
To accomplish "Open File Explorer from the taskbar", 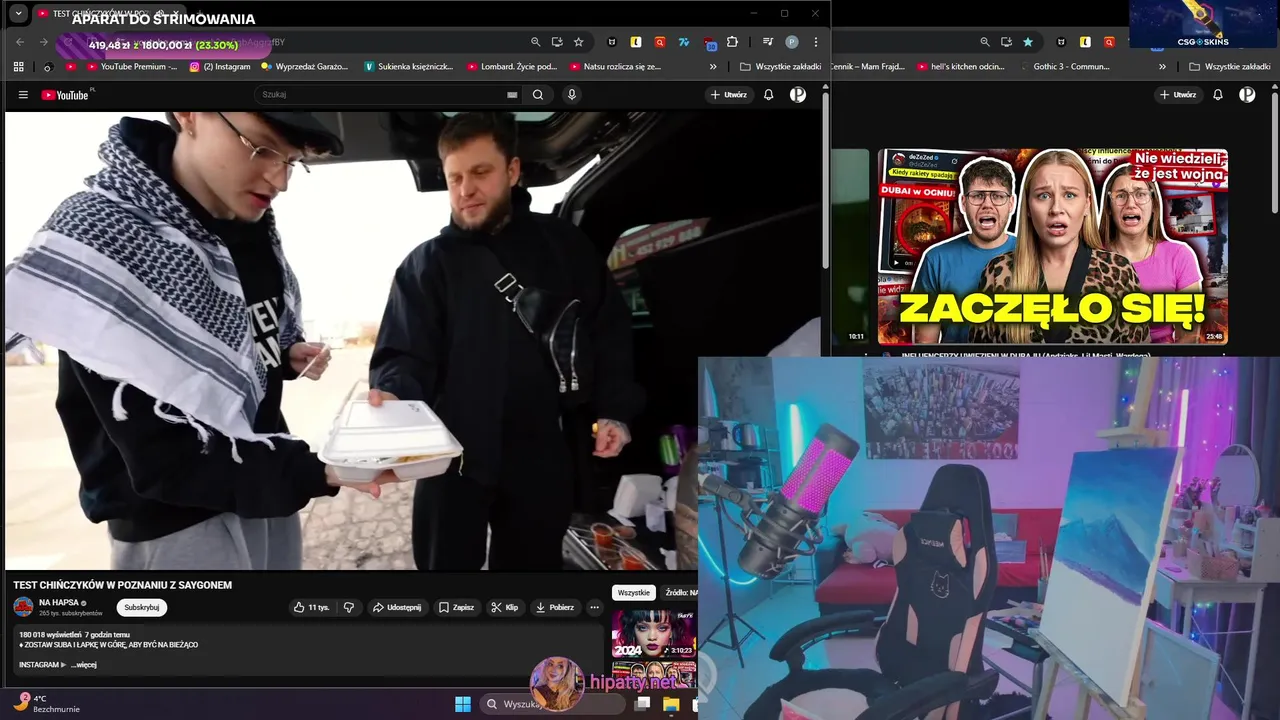I will coord(671,704).
